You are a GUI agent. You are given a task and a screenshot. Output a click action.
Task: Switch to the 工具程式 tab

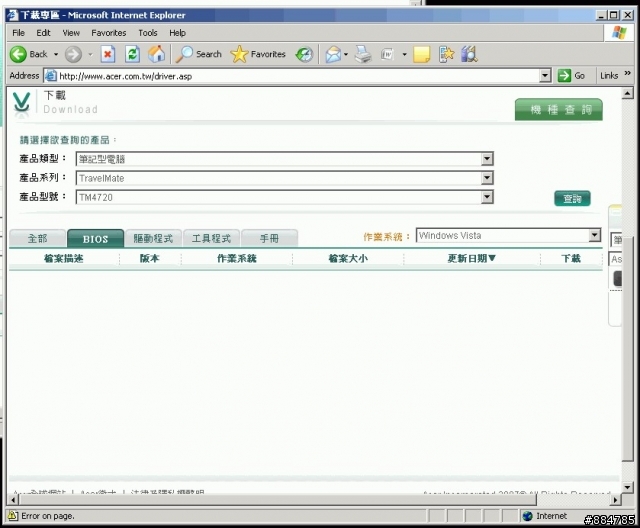coord(211,238)
